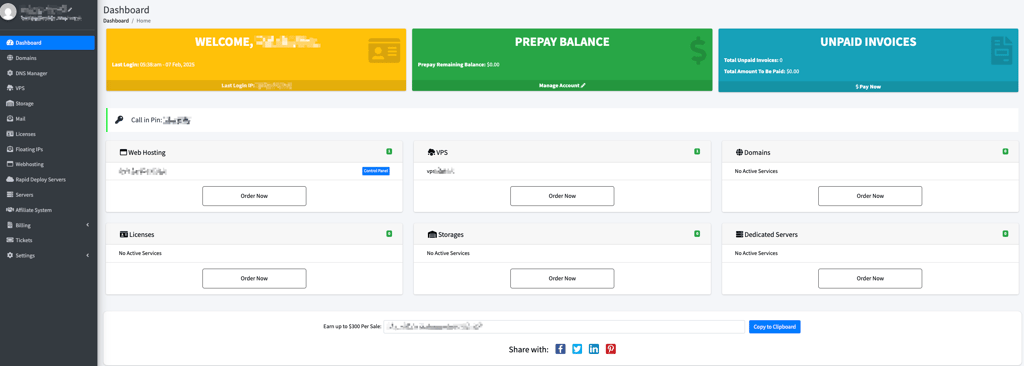1024x366 pixels.
Task: Click the green count badge on Storages card
Action: pyautogui.click(x=697, y=233)
